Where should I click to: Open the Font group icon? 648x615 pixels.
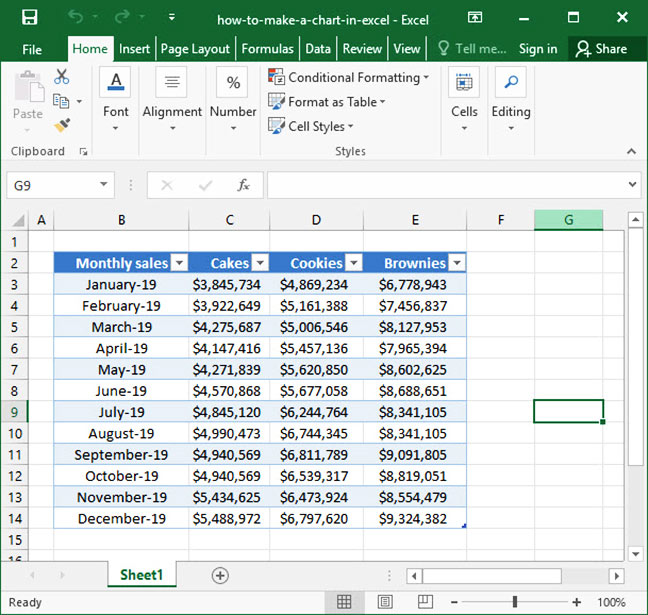click(116, 83)
